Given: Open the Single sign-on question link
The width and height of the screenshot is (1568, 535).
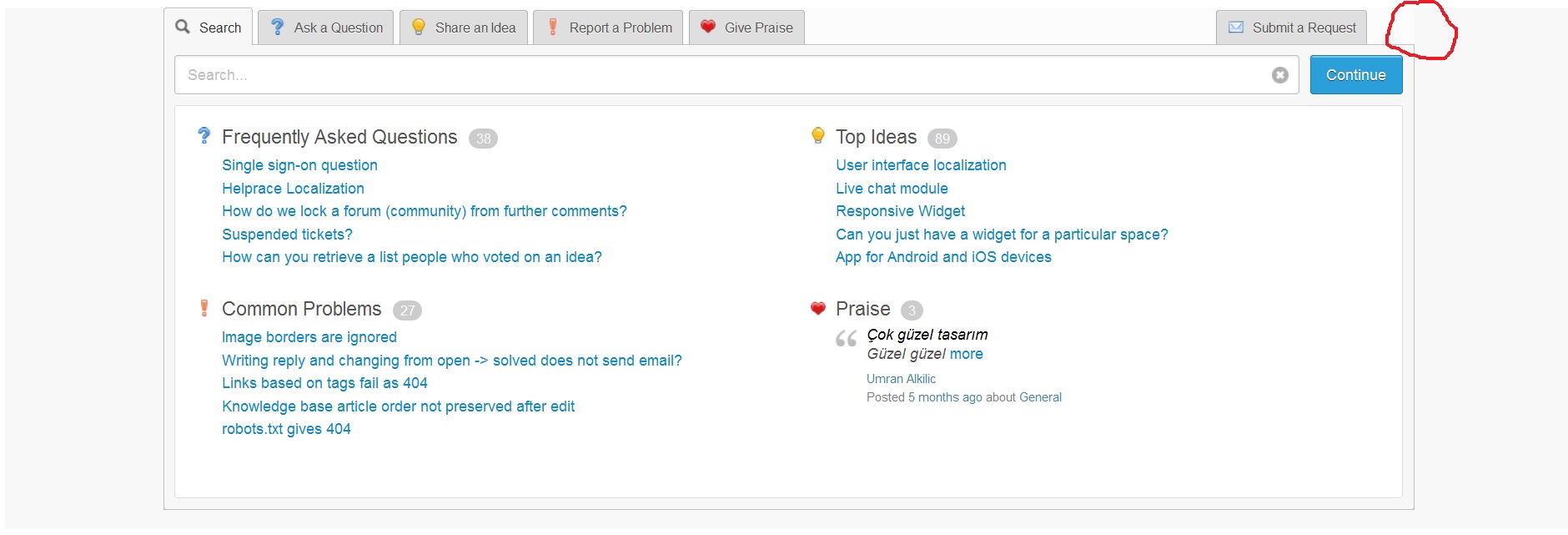Looking at the screenshot, I should point(299,165).
